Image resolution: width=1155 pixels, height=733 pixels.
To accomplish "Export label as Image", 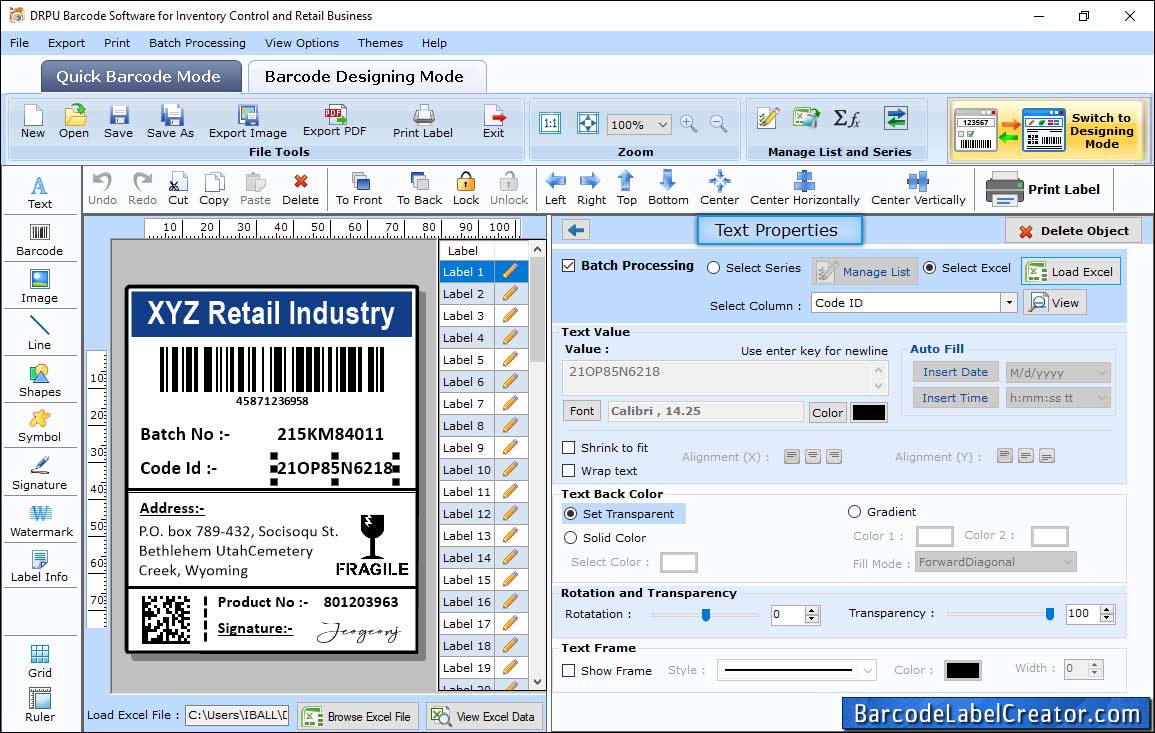I will point(248,122).
